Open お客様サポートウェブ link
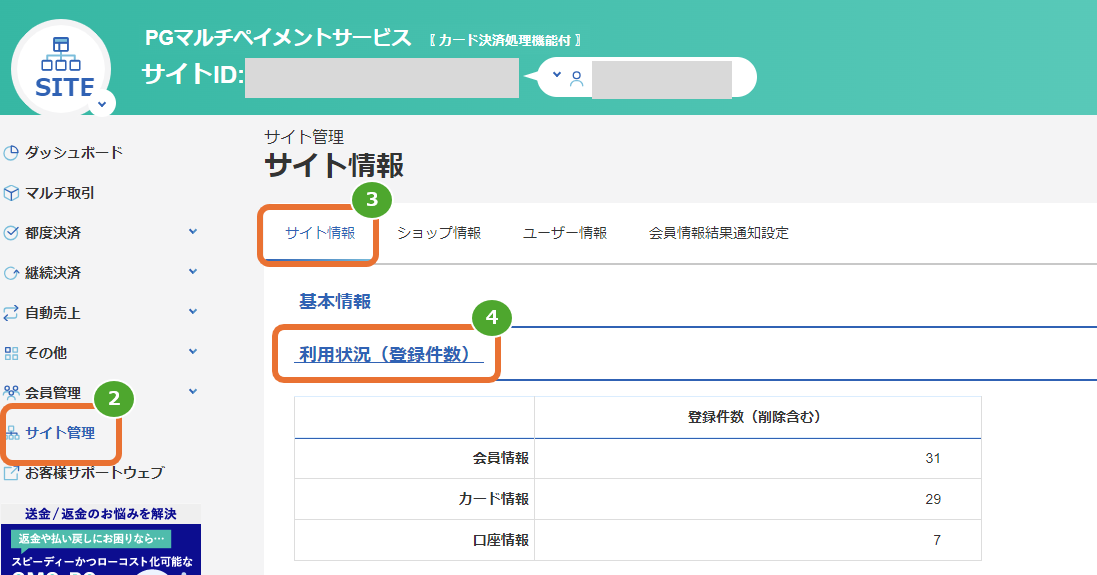1097x575 pixels. 94,474
